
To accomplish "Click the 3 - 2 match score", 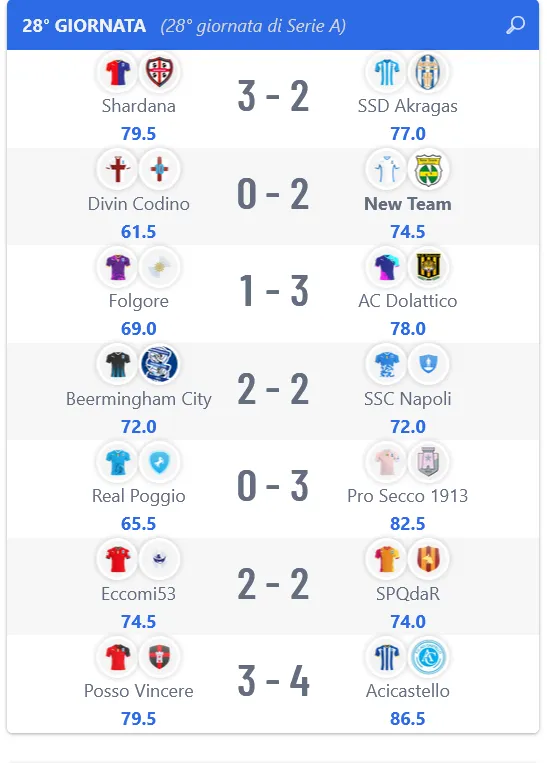I will point(273,96).
